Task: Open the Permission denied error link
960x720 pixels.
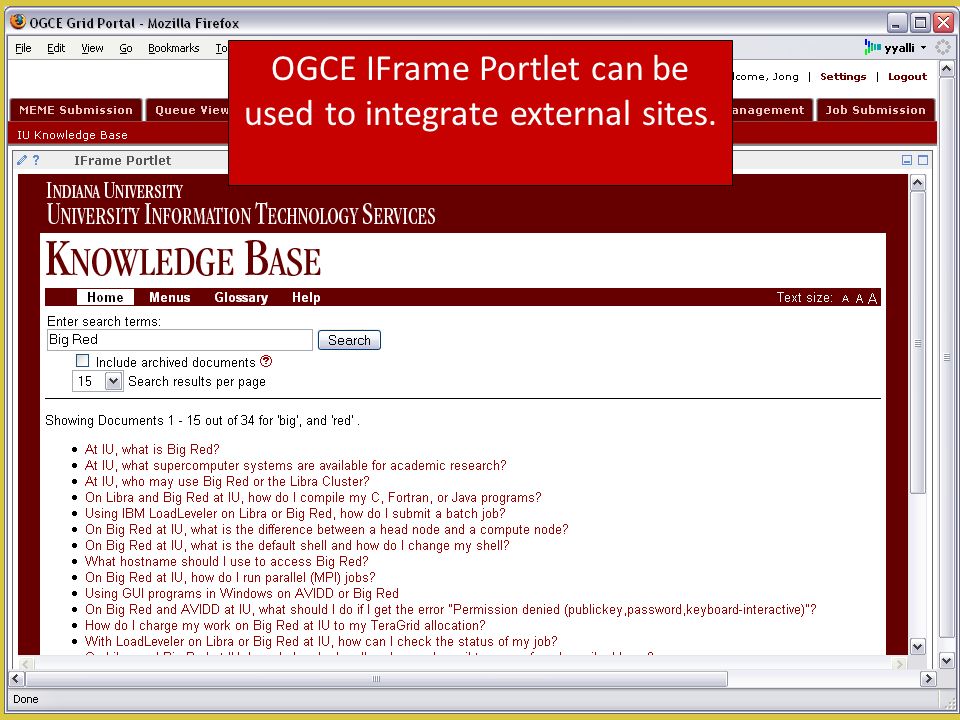Action: tap(451, 609)
